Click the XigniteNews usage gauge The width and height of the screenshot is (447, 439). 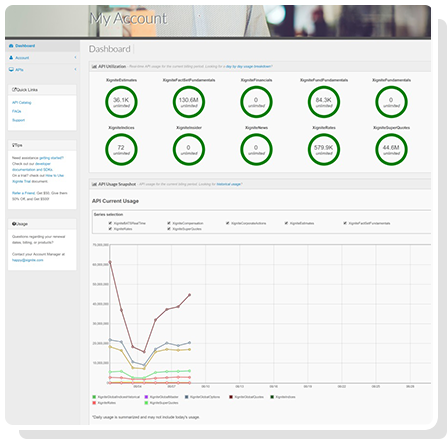tap(256, 149)
